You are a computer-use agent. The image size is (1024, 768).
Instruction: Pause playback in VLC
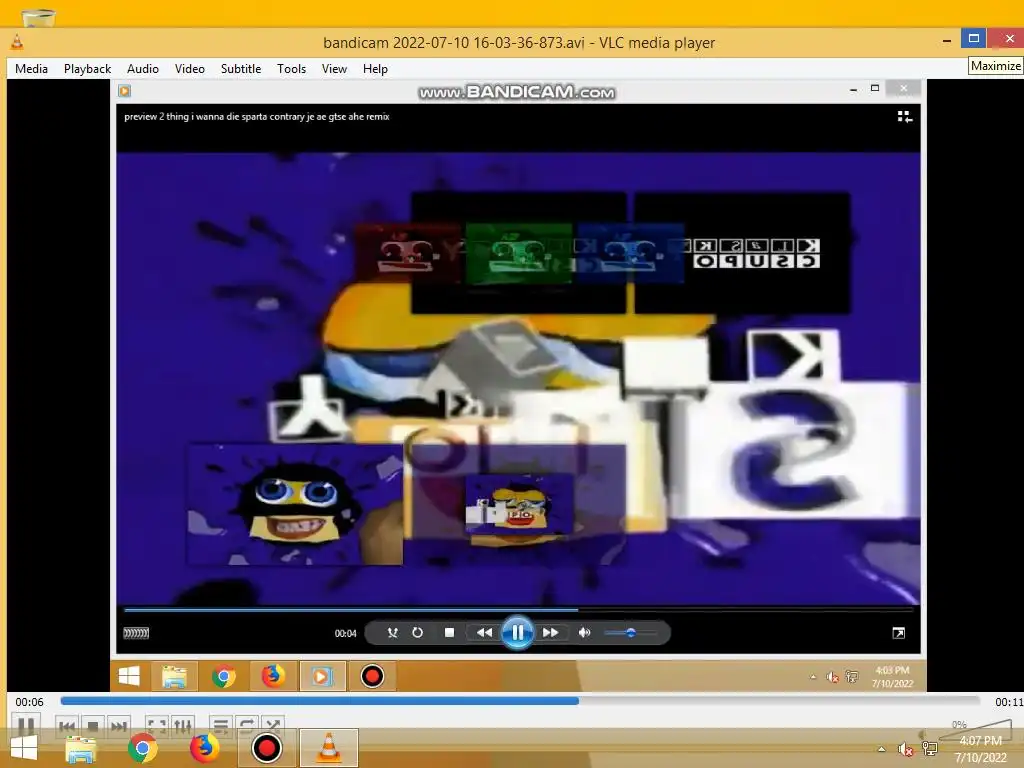[26, 724]
